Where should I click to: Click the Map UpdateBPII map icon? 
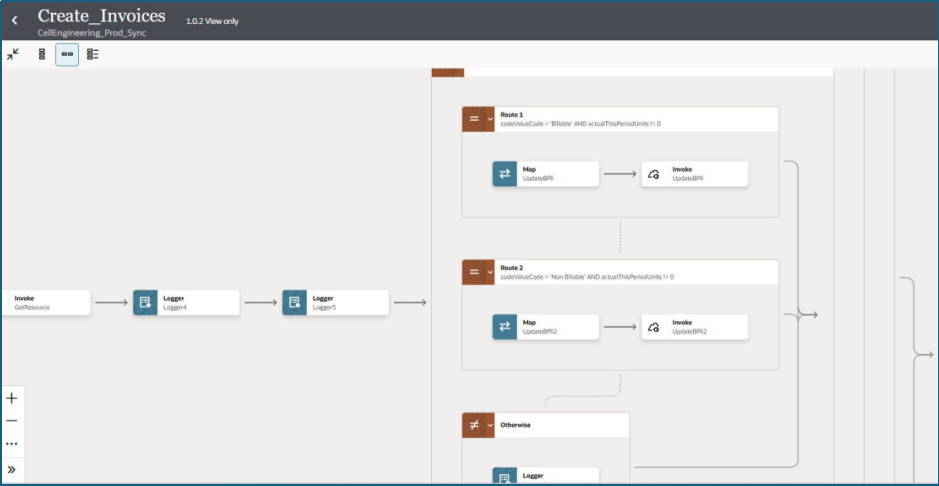[x=505, y=174]
